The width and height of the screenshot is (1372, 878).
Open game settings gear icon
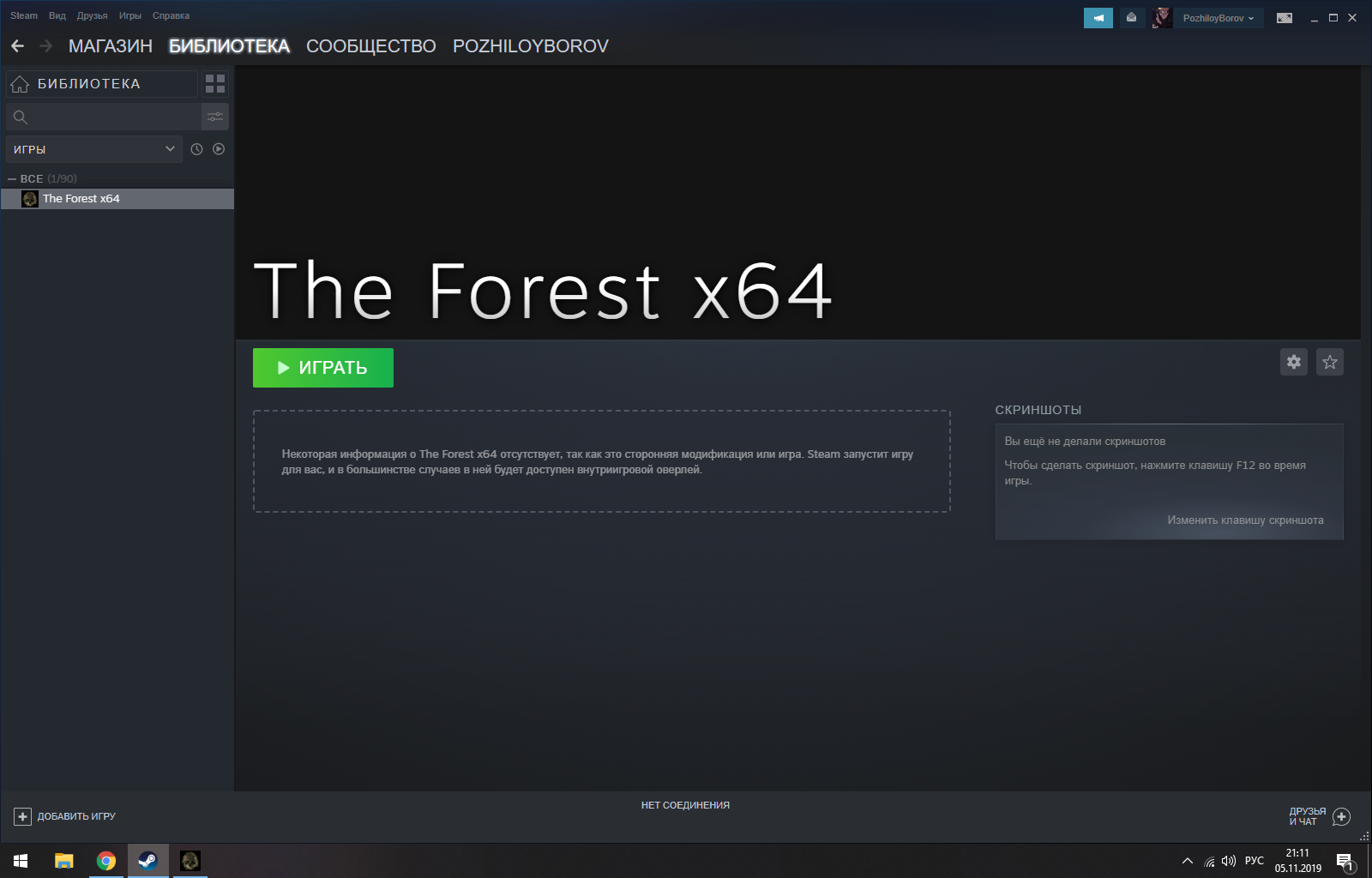click(x=1294, y=362)
